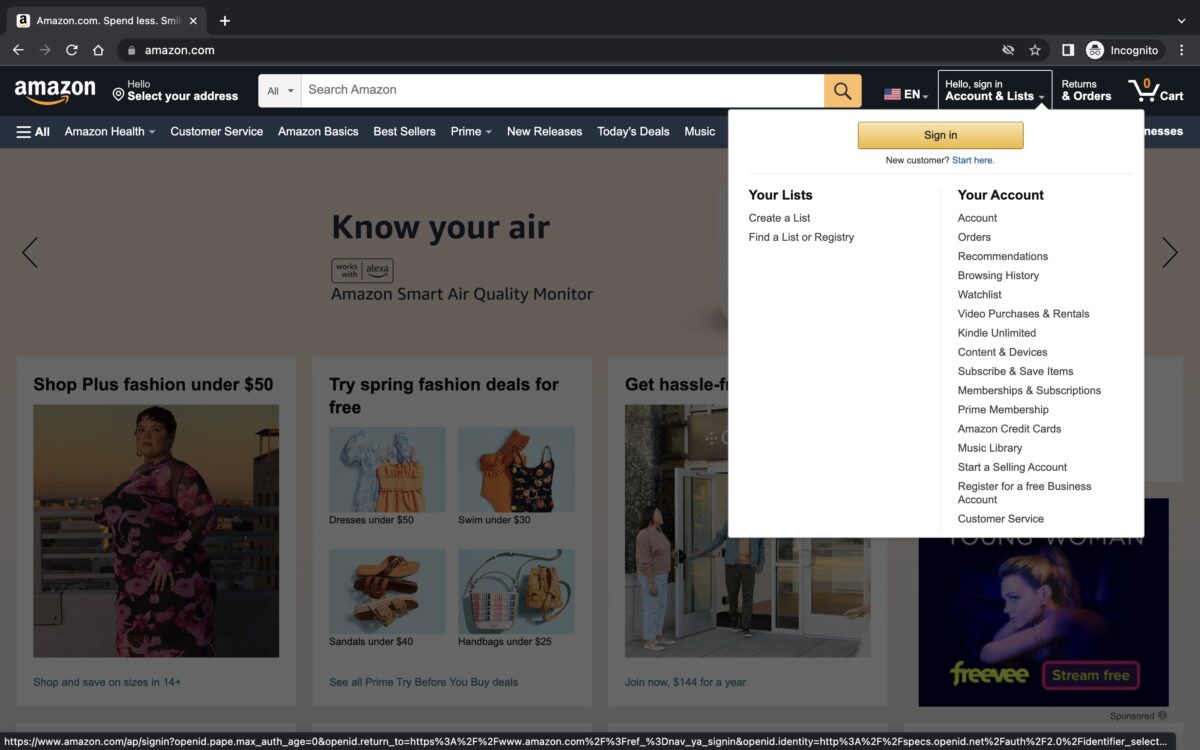Click the US flag language icon
The width and height of the screenshot is (1200, 750).
click(892, 95)
